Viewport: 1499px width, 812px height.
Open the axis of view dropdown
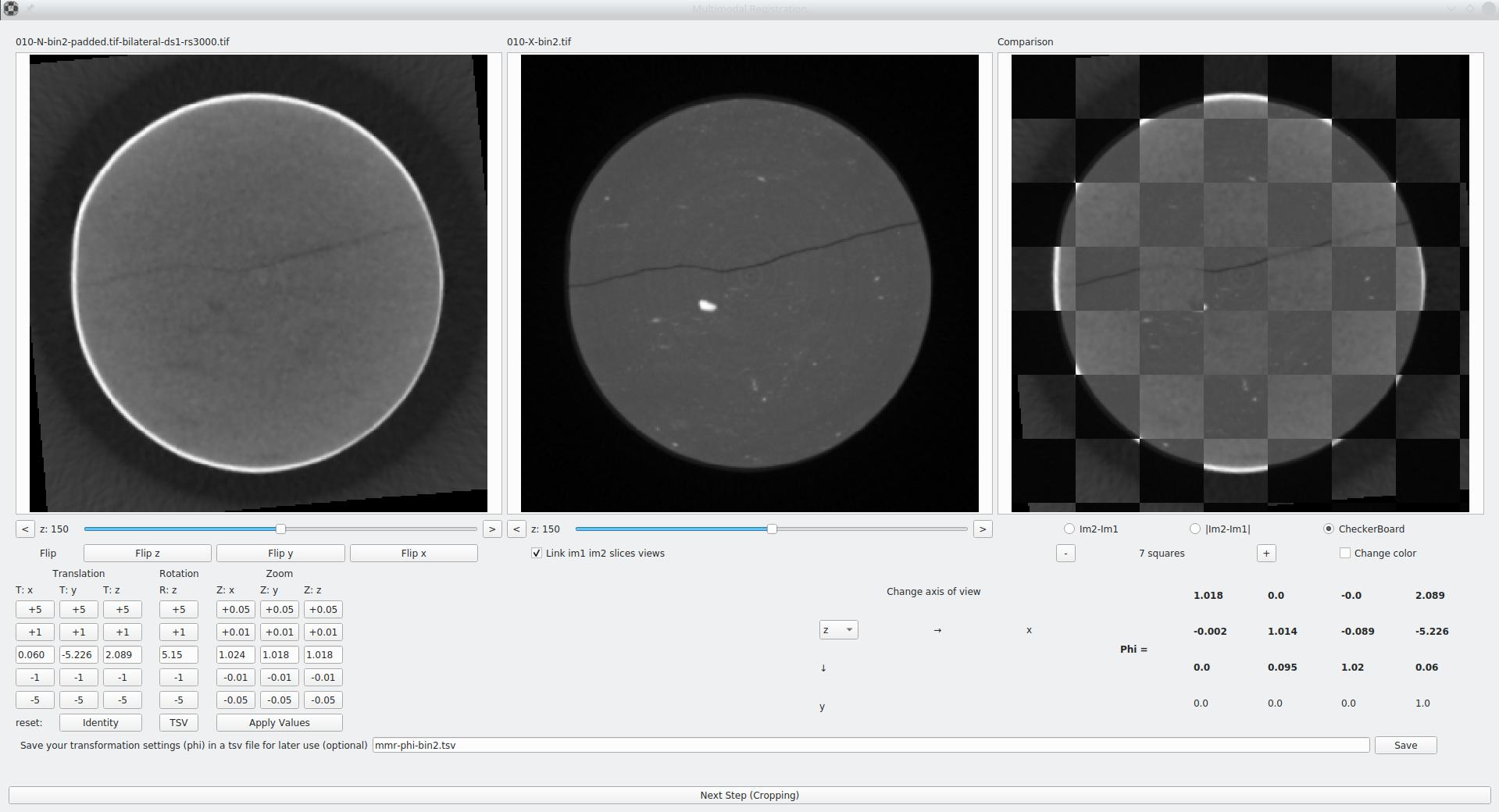pos(838,630)
